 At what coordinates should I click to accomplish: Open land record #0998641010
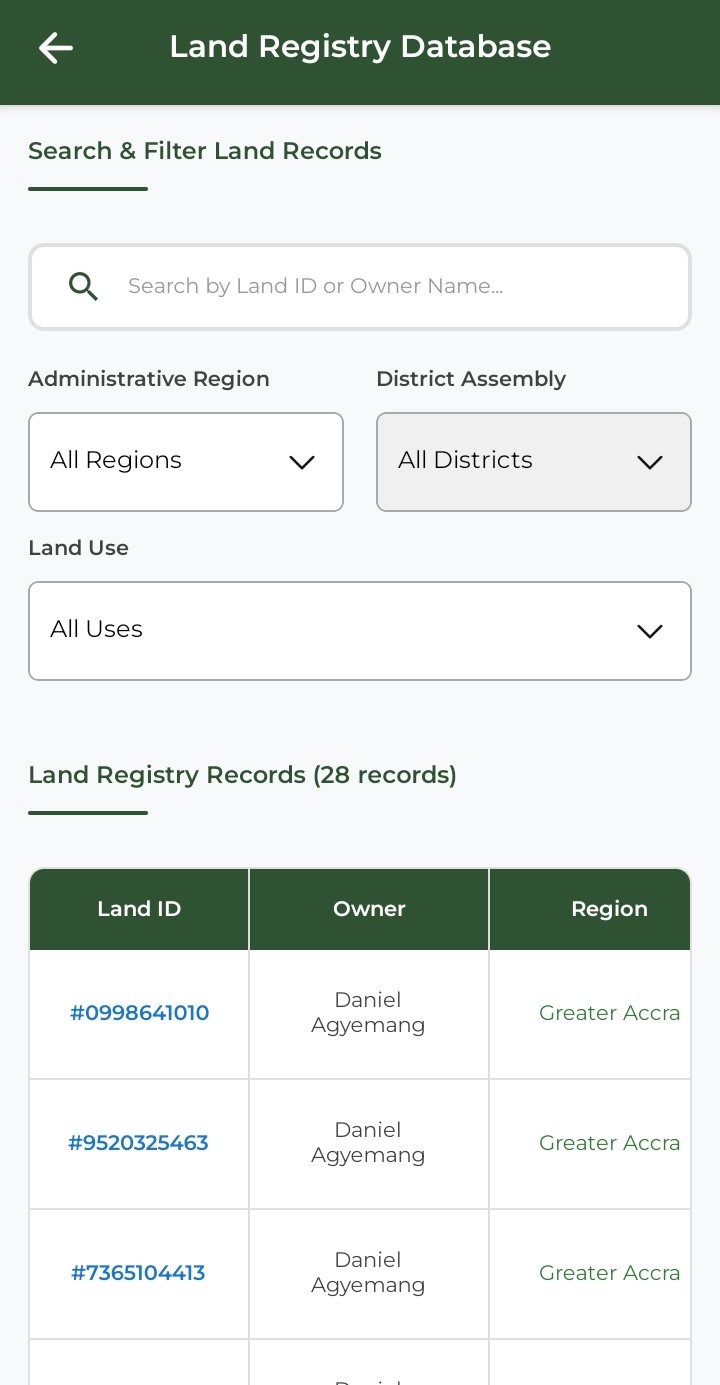[139, 1013]
